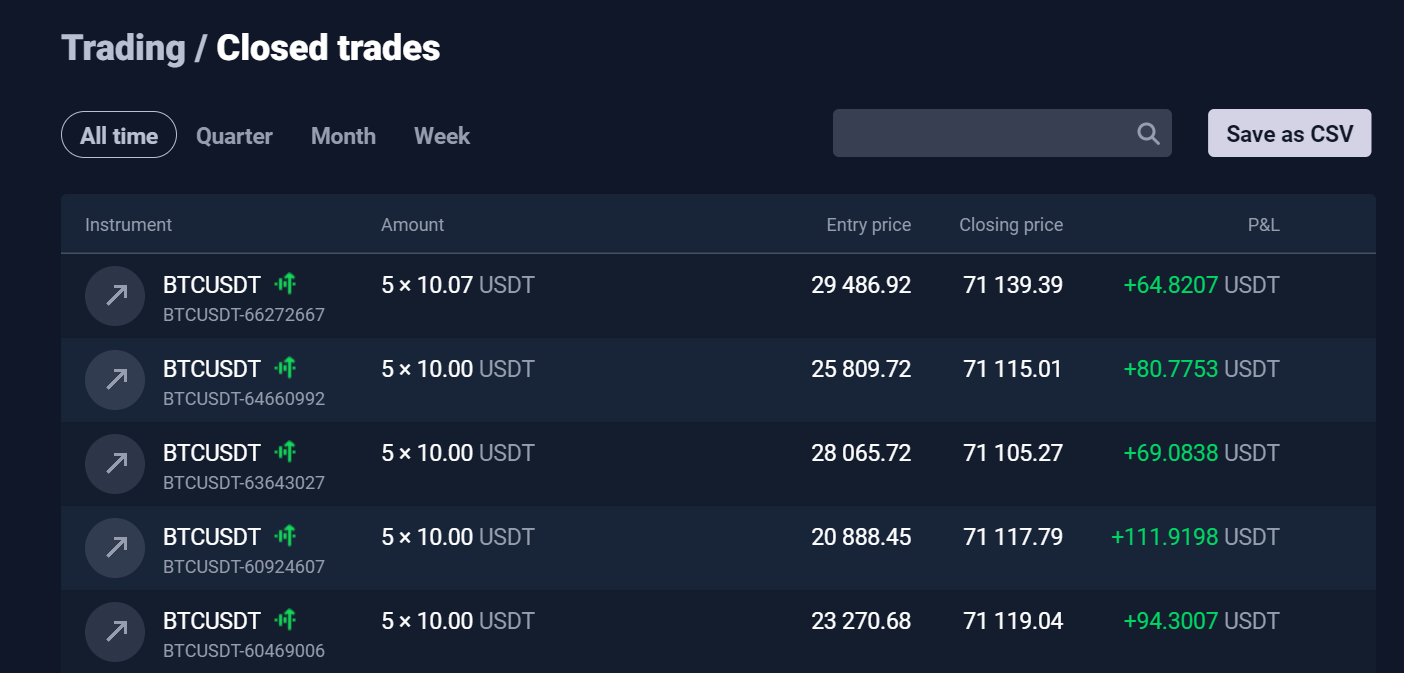Screen dimensions: 1404x673
Task: Switch to the Quarter filter
Action: tap(234, 136)
